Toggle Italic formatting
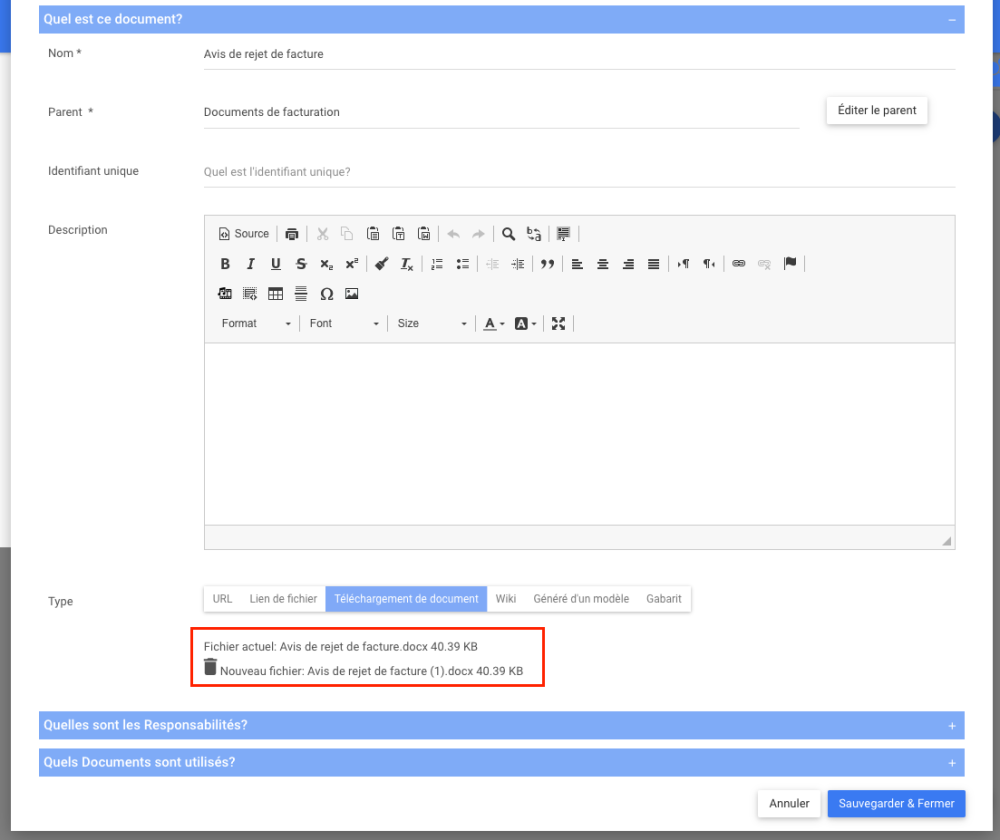 click(x=251, y=263)
